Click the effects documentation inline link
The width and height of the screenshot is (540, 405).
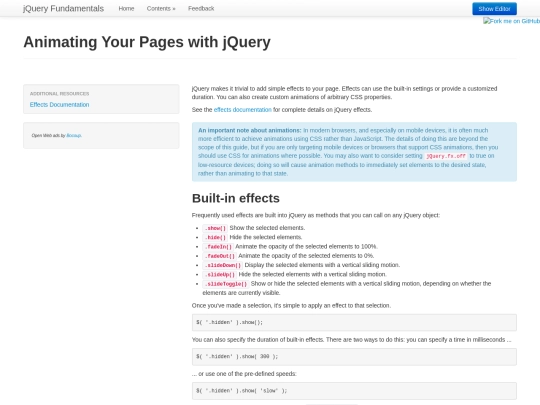click(x=242, y=110)
